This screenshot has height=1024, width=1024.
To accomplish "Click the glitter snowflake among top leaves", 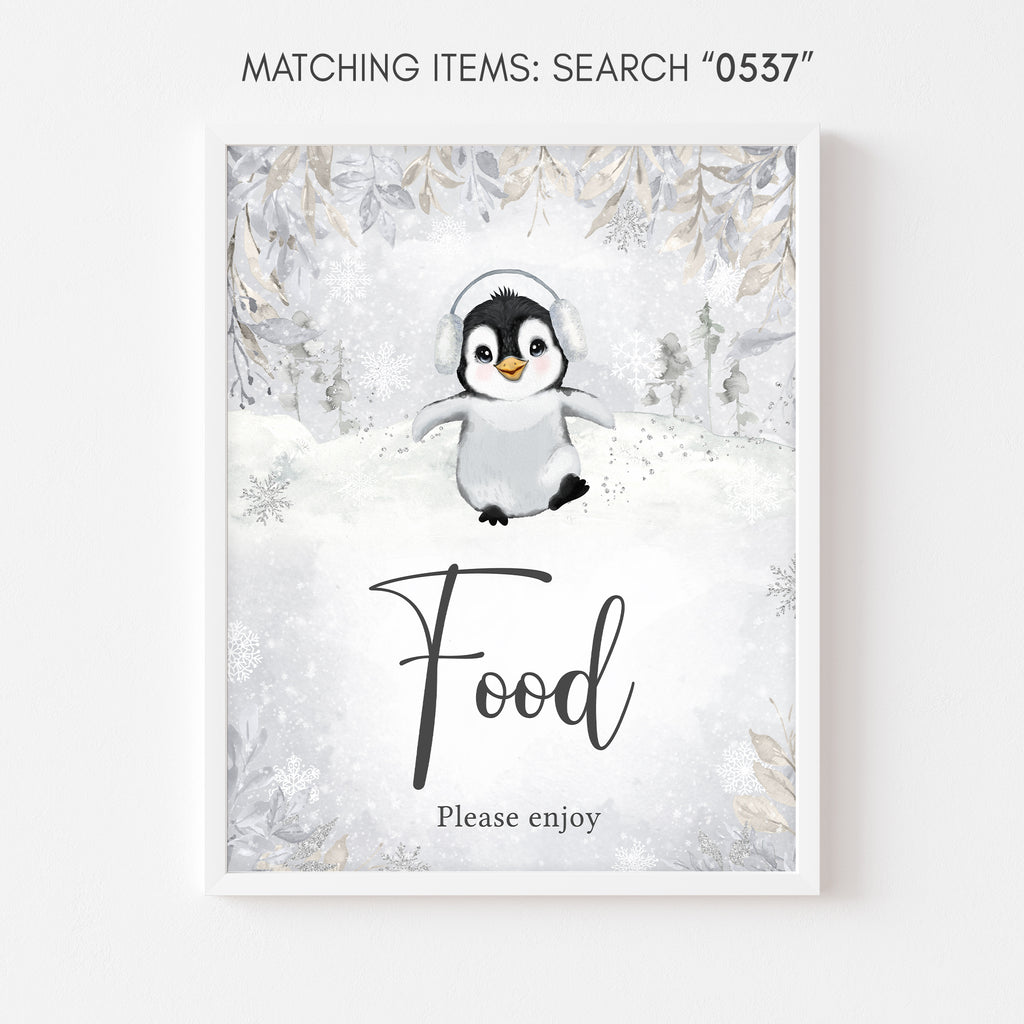I will tap(626, 226).
